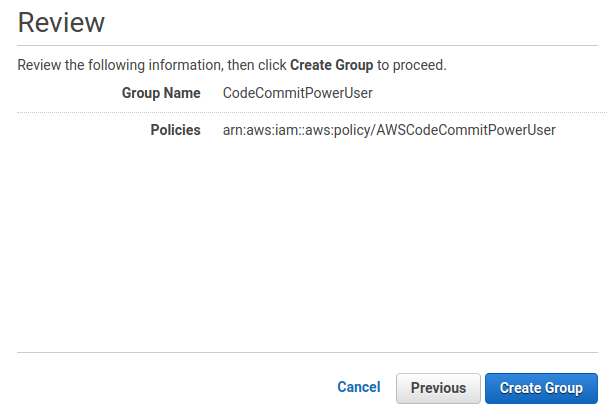Click the CodeCommitPowerUser group name value
This screenshot has height=408, width=607.
[x=298, y=93]
